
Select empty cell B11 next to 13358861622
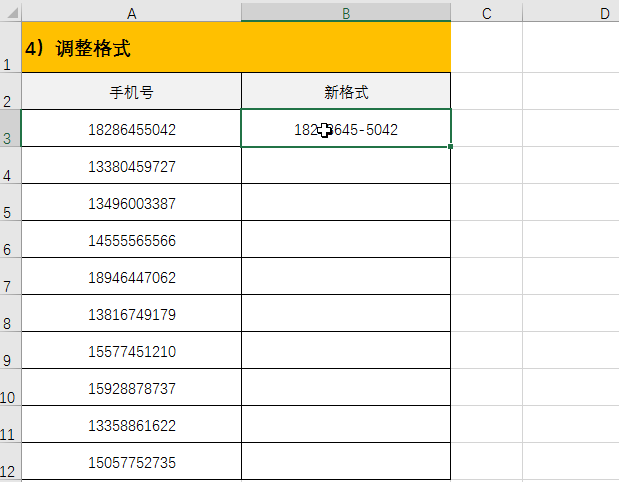coord(346,424)
